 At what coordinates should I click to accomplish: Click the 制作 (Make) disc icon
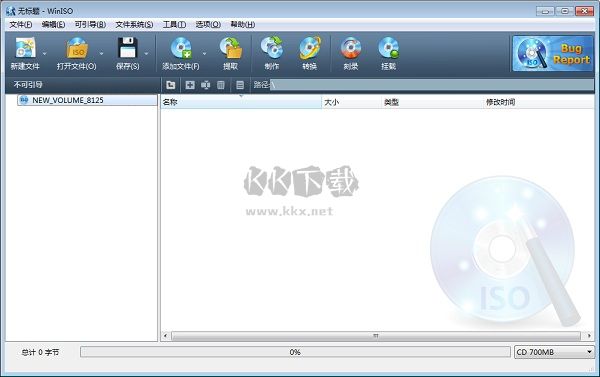(x=272, y=48)
